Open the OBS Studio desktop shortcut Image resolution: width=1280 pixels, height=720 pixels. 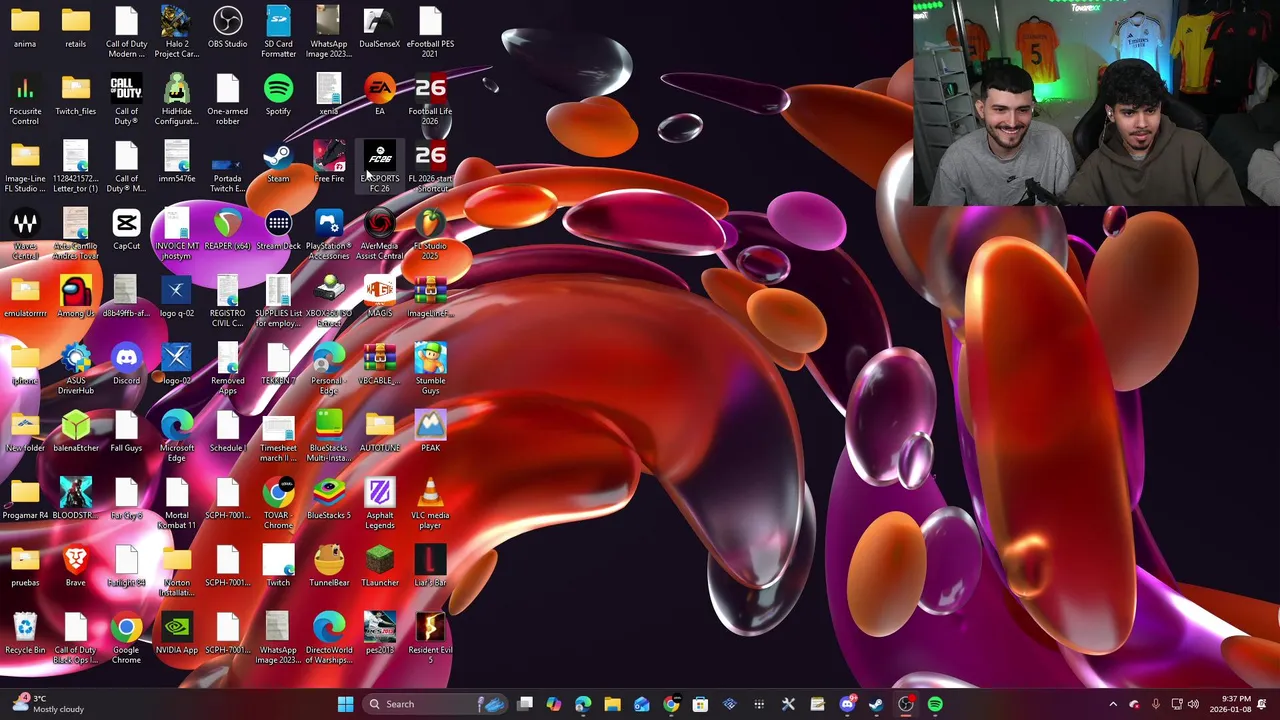point(227,28)
